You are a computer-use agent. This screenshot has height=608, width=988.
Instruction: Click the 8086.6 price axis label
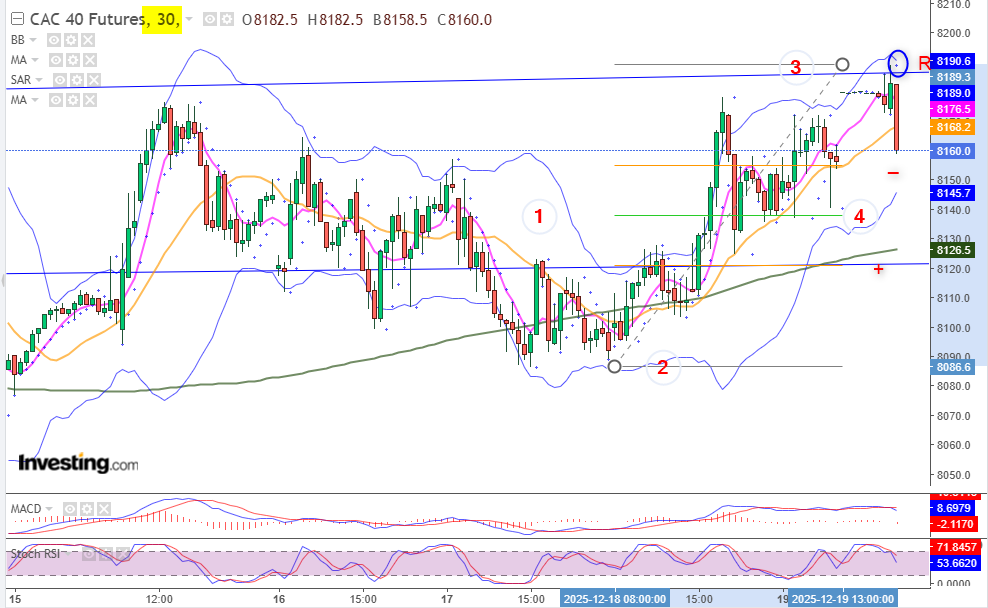[x=953, y=367]
